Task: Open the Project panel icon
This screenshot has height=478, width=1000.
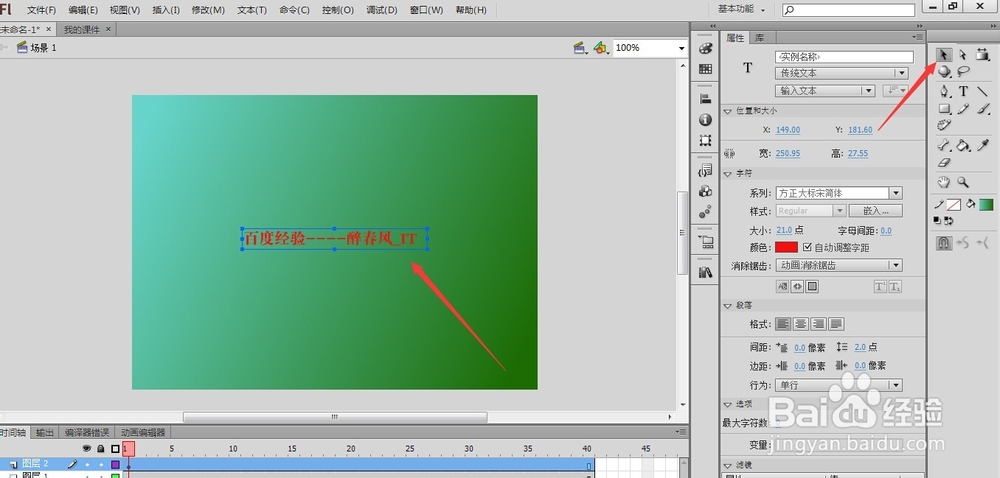Action: click(705, 242)
